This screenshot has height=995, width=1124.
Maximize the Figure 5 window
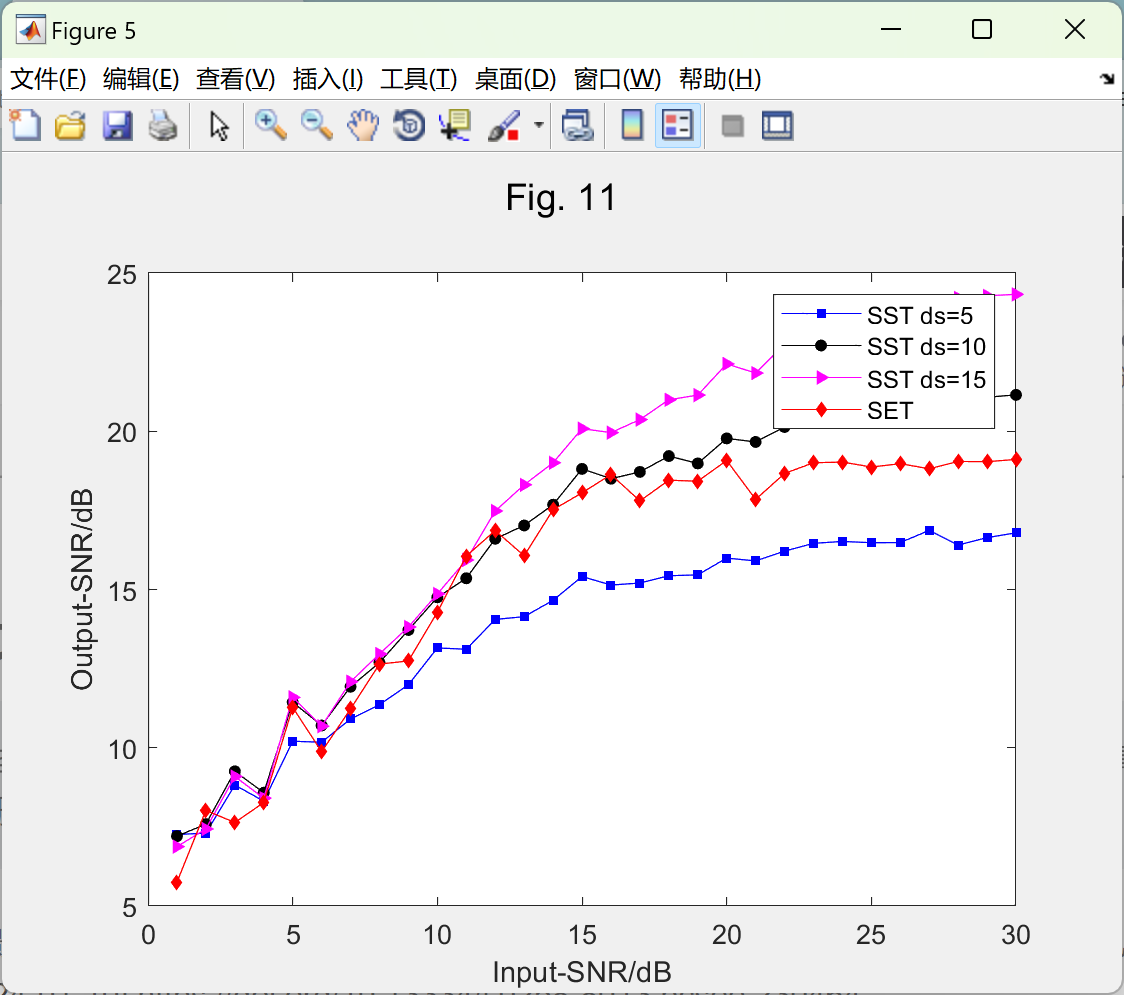981,29
